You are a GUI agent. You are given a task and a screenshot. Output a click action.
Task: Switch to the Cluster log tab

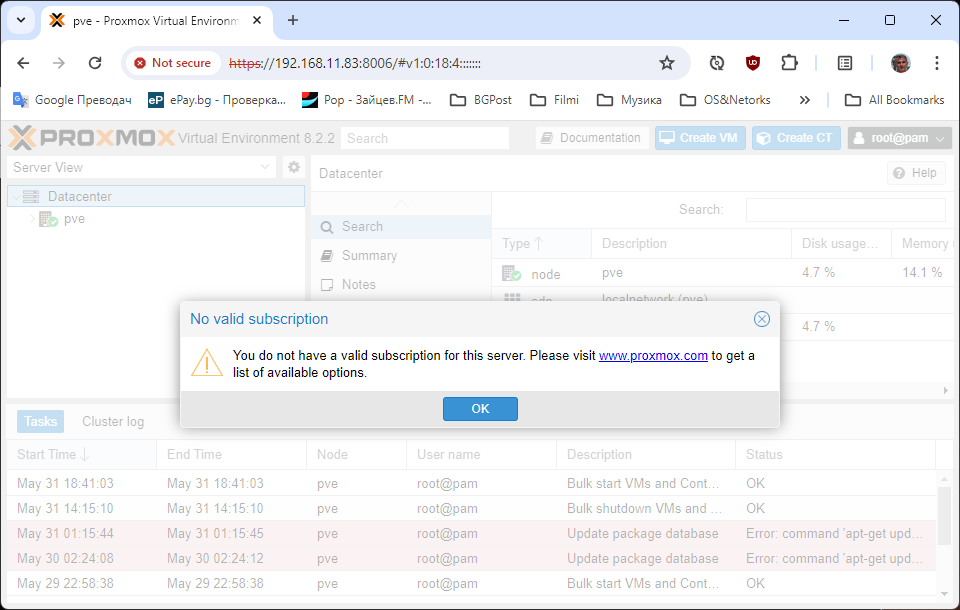click(x=113, y=421)
